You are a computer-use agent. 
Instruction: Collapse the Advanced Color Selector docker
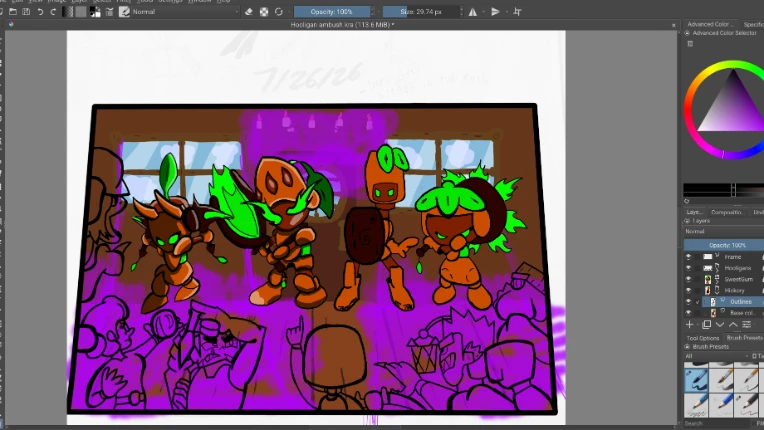[x=687, y=33]
